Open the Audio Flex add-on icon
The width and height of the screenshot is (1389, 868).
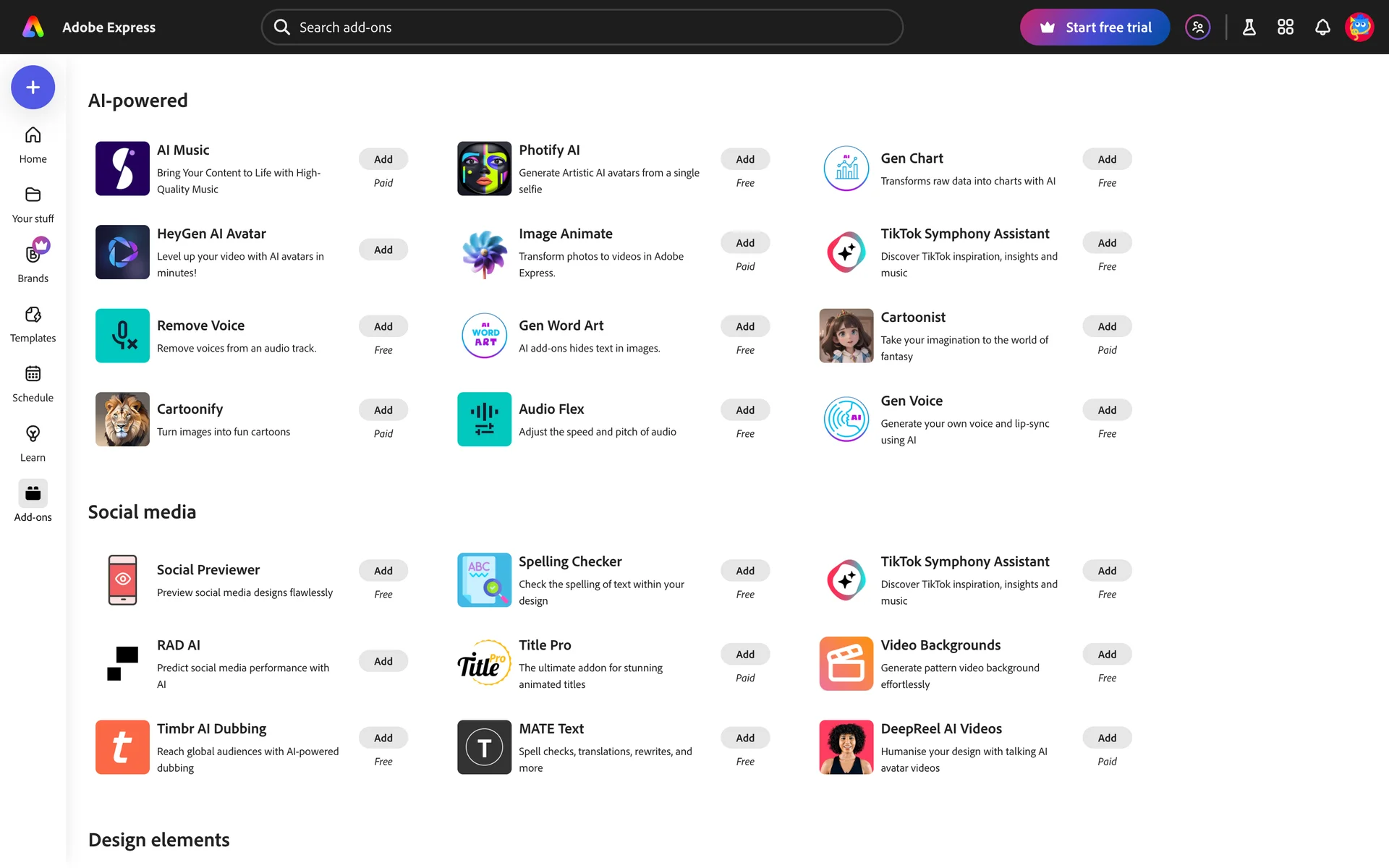[484, 420]
